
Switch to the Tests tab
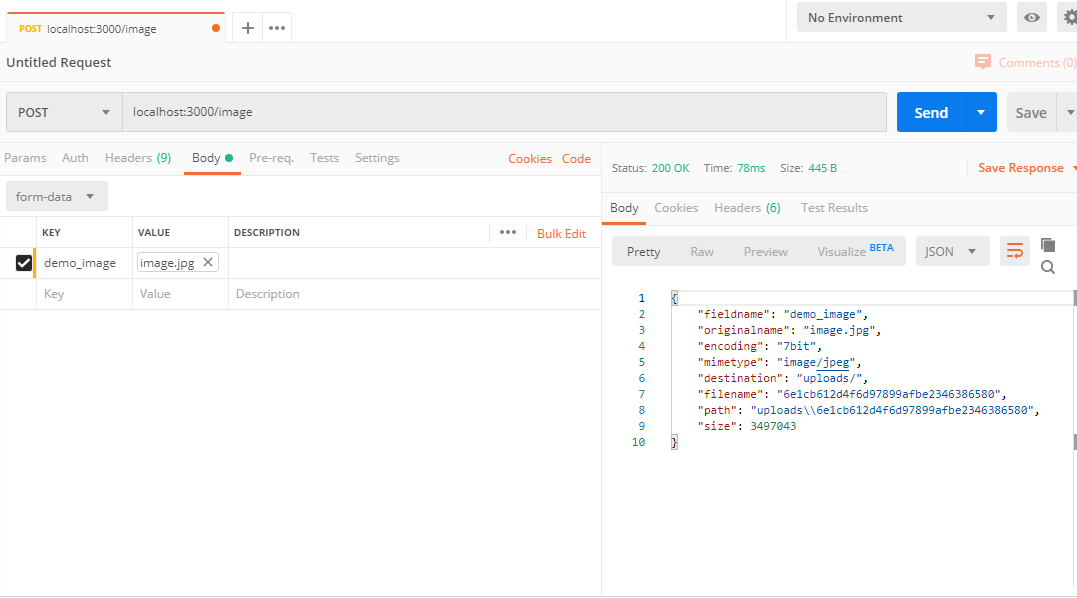(325, 158)
